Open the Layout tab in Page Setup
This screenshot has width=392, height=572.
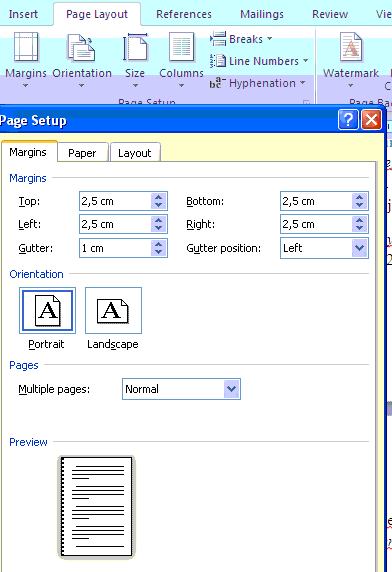click(x=135, y=153)
